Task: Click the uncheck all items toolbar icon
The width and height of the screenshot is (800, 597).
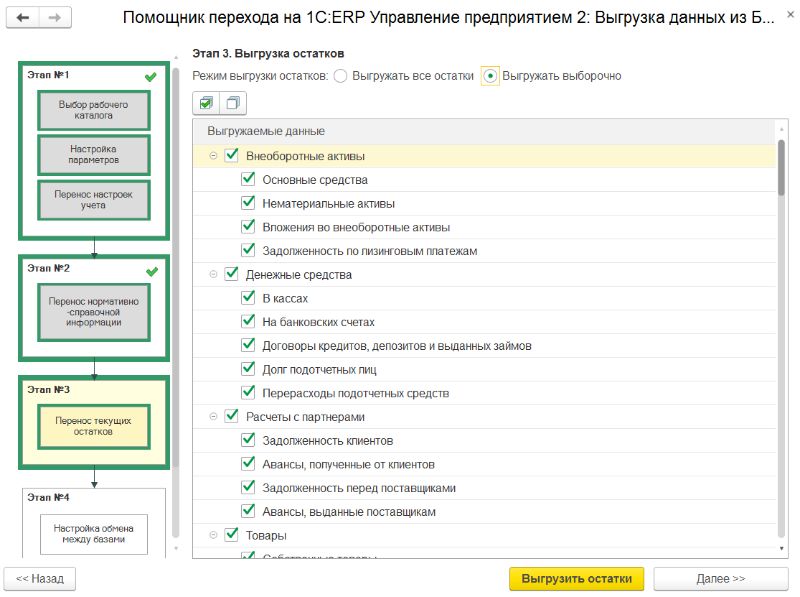Action: [233, 103]
